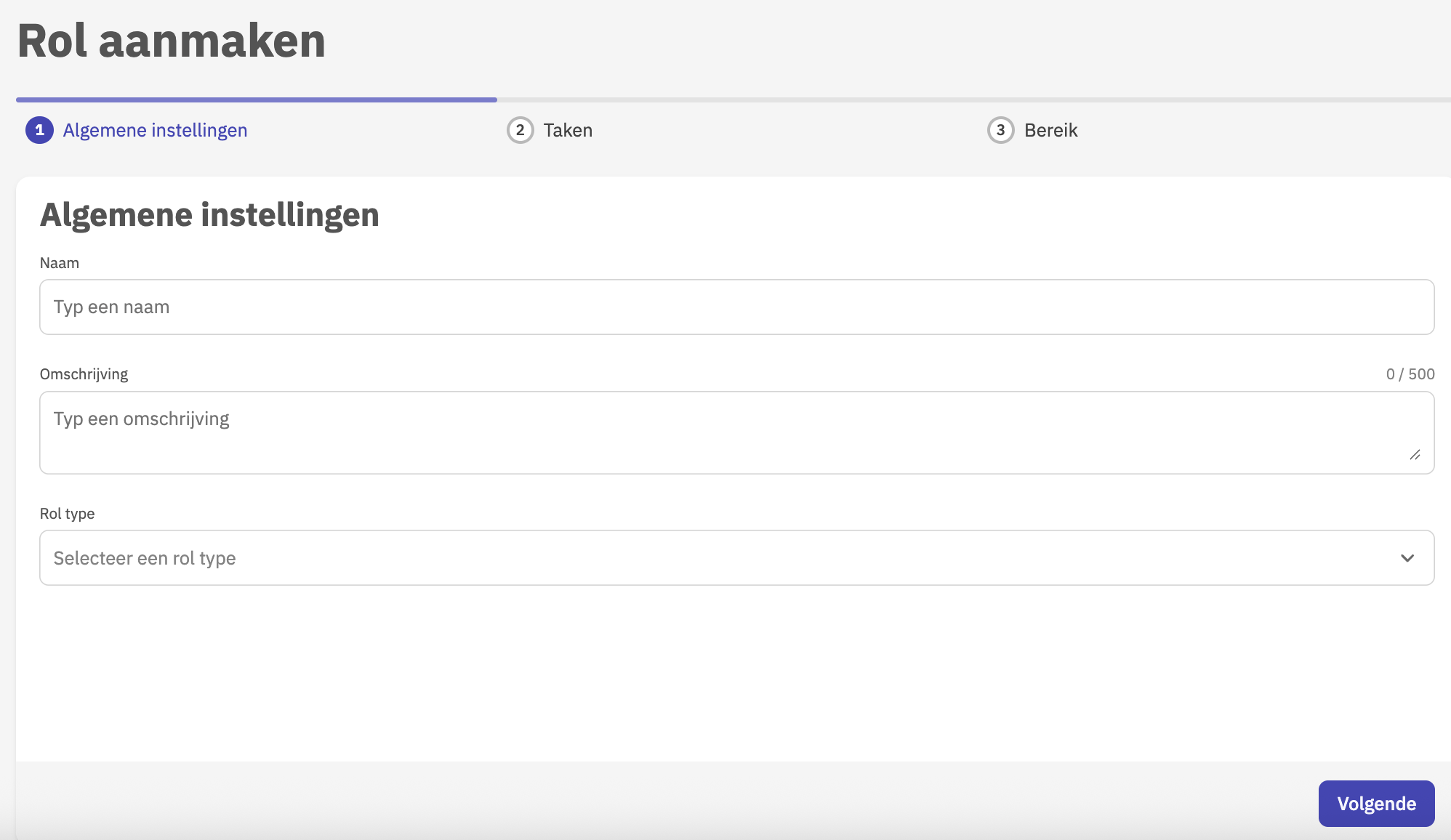Click the Rol type chevron arrow
The height and width of the screenshot is (840, 1451).
pyautogui.click(x=1407, y=558)
